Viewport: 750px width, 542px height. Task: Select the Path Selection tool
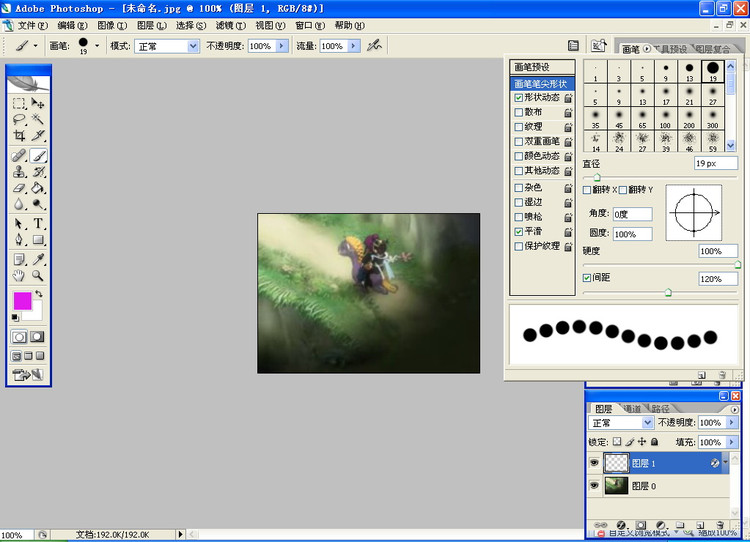19,224
